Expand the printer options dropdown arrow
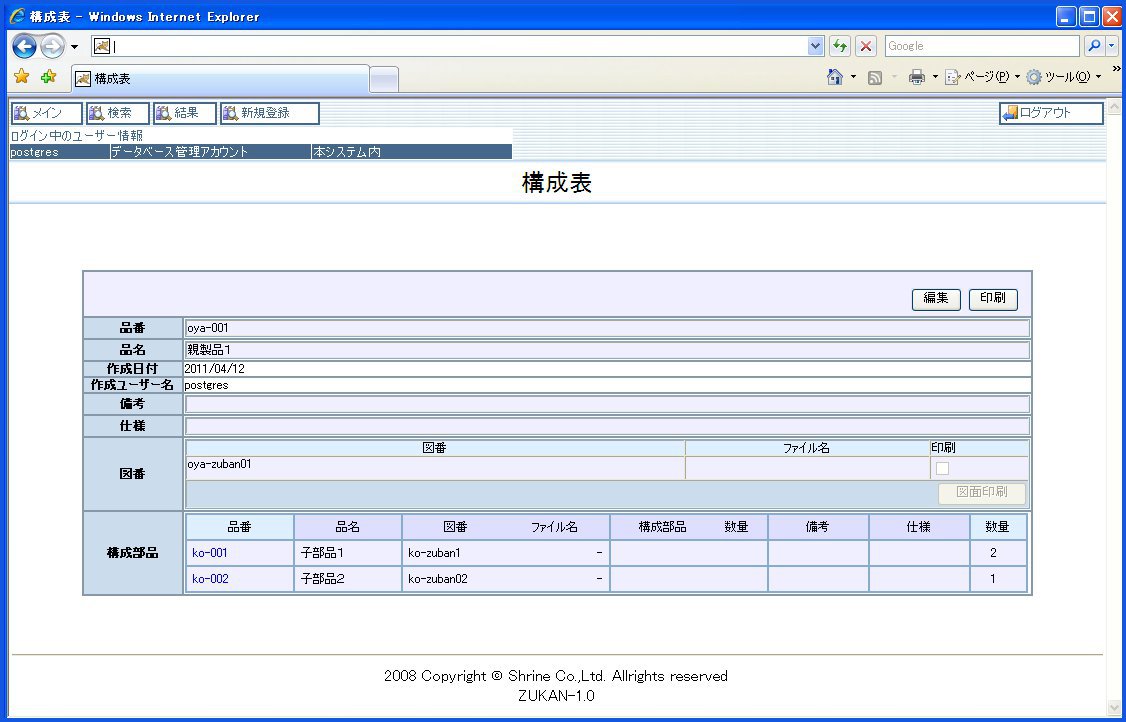This screenshot has height=722, width=1126. click(x=935, y=77)
